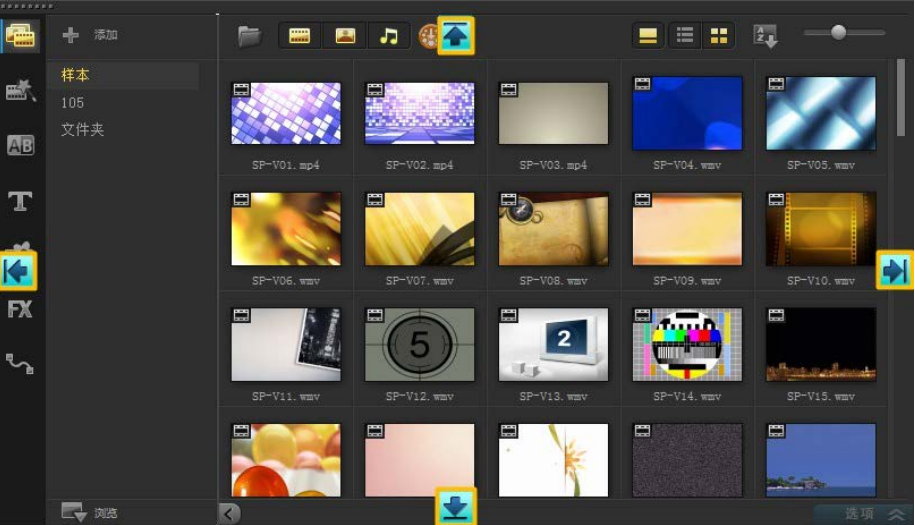The image size is (915, 525).
Task: Switch to list view
Action: pos(685,37)
